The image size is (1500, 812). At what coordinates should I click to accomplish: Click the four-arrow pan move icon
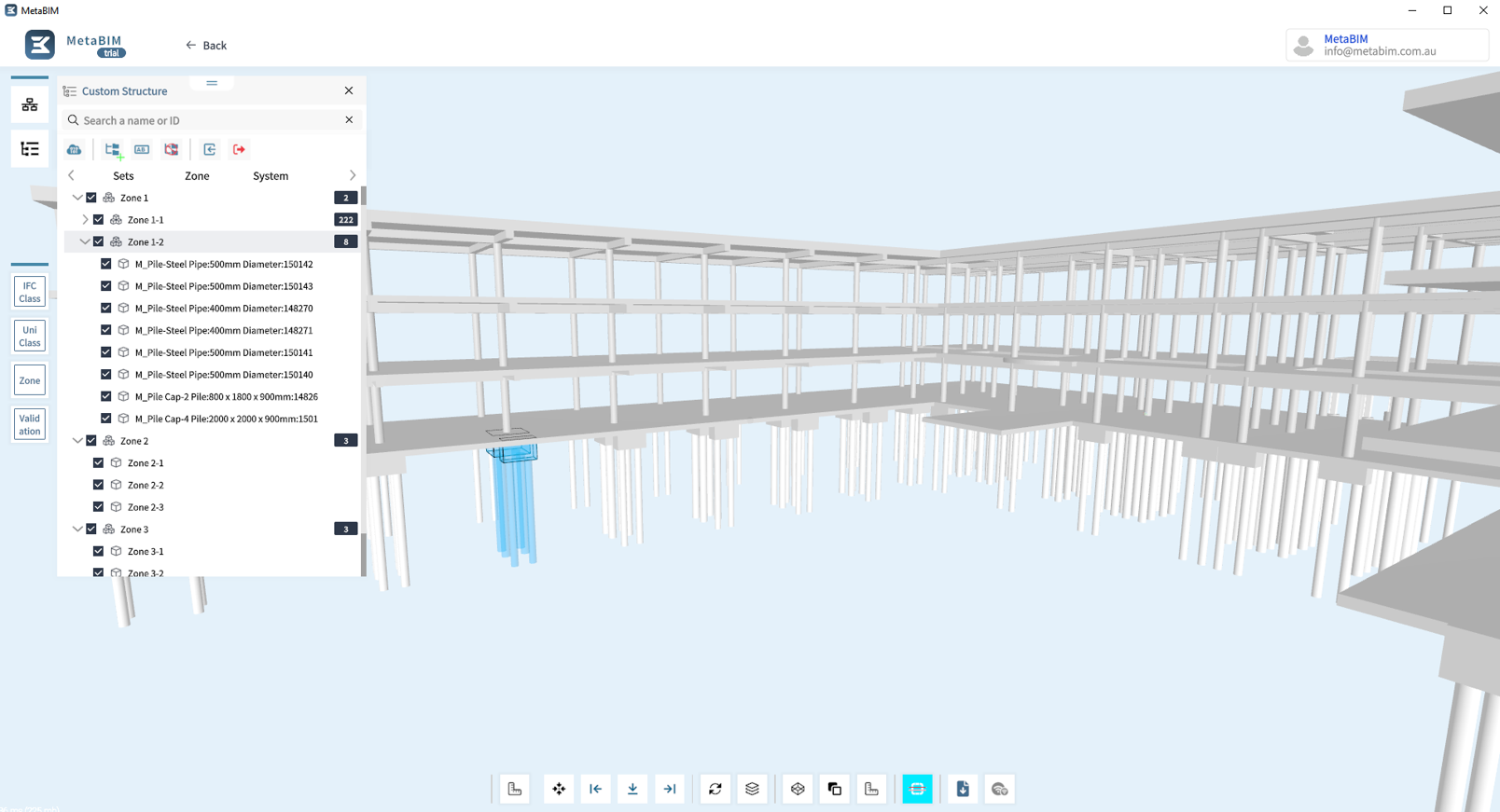pos(559,789)
